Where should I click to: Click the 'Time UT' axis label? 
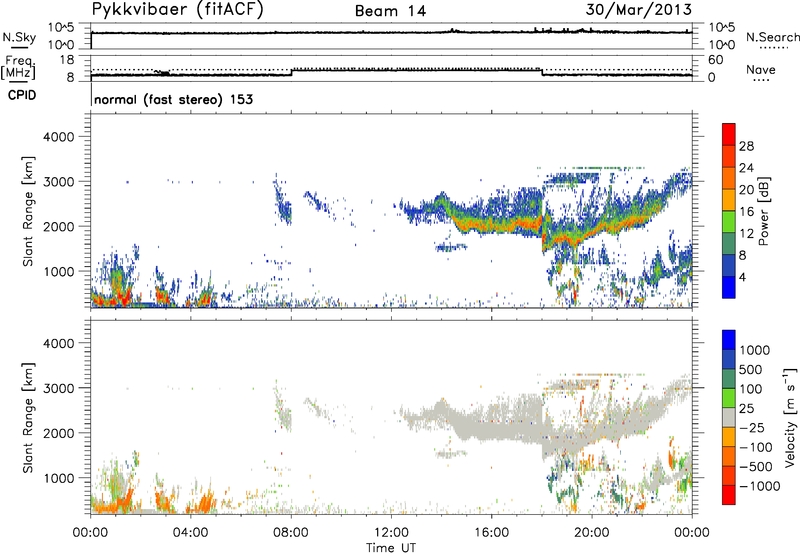tap(391, 548)
